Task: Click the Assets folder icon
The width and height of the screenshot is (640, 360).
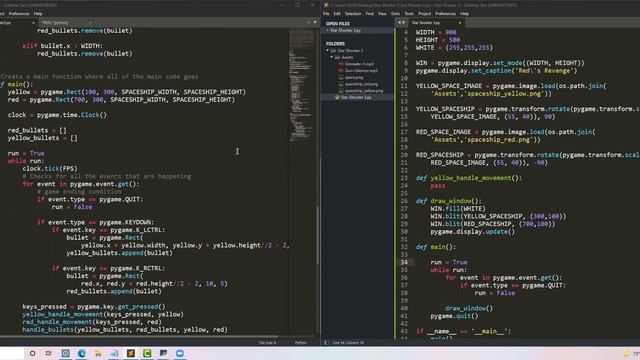Action: point(337,58)
